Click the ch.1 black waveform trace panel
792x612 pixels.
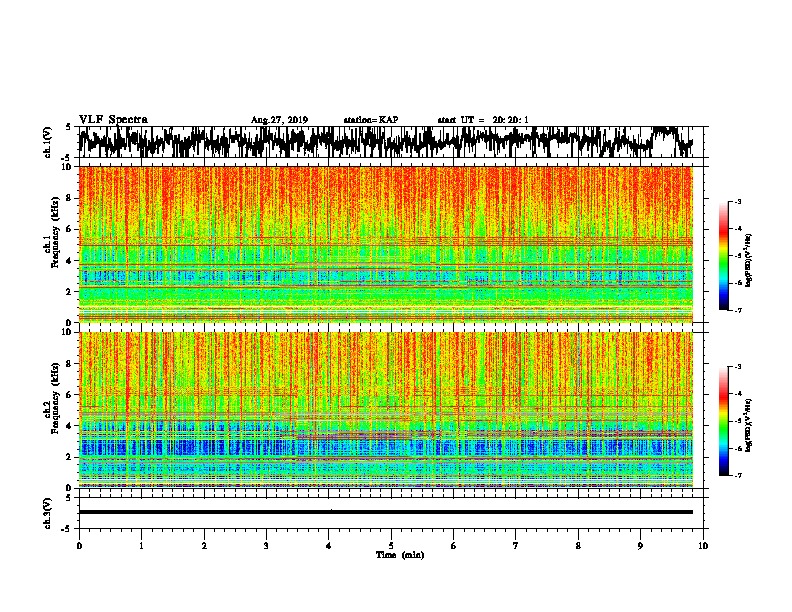pyautogui.click(x=385, y=142)
